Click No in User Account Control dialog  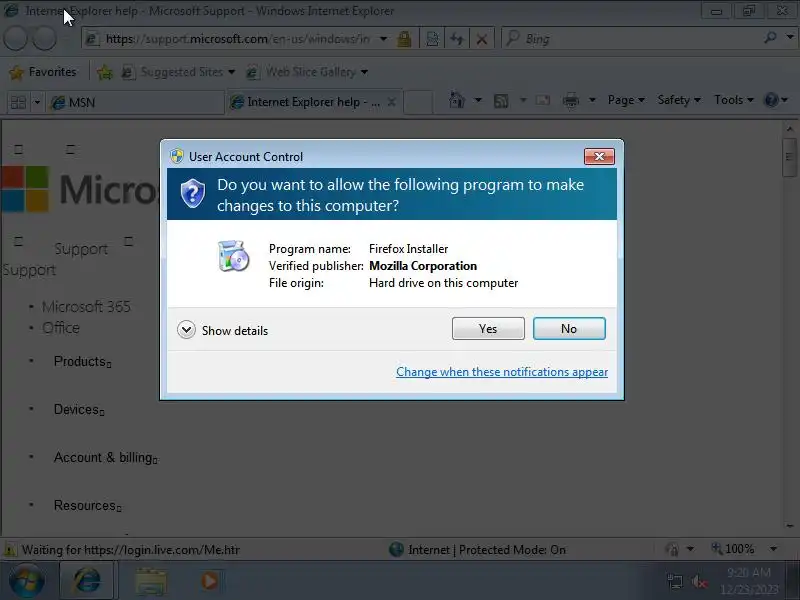569,329
